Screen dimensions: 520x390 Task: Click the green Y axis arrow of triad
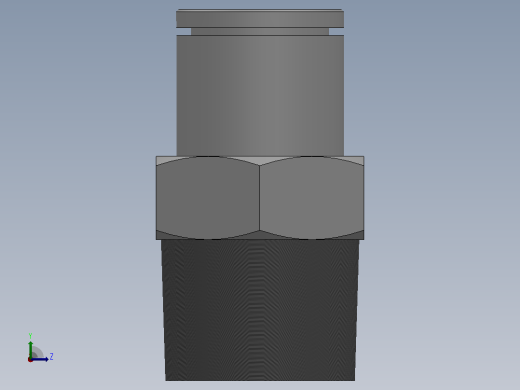click(31, 349)
